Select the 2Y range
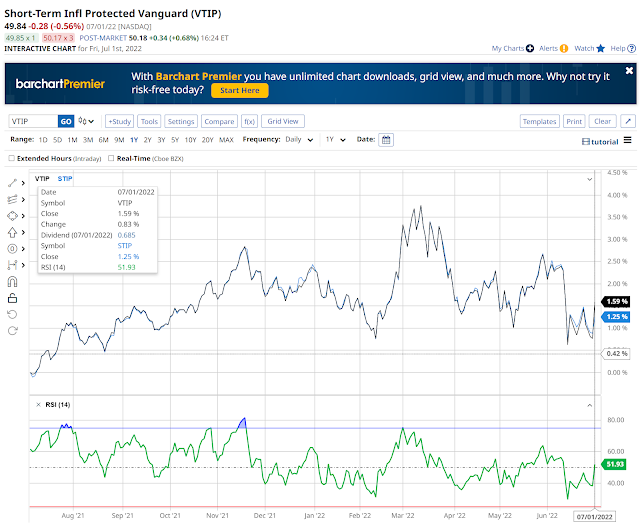 147,140
